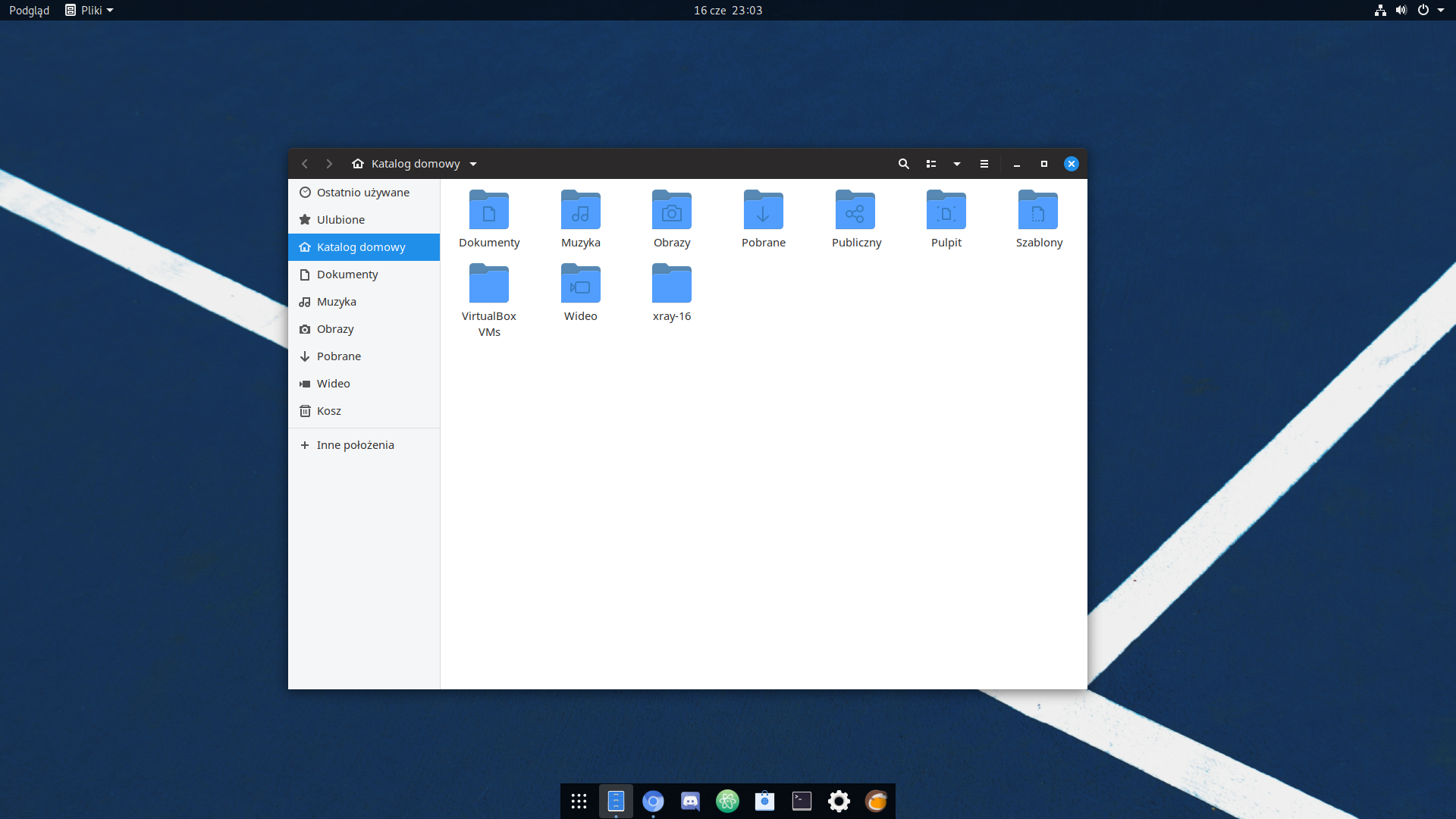Expand system menu dropdown arrow
Screen dimensions: 1456x819
(1441, 10)
